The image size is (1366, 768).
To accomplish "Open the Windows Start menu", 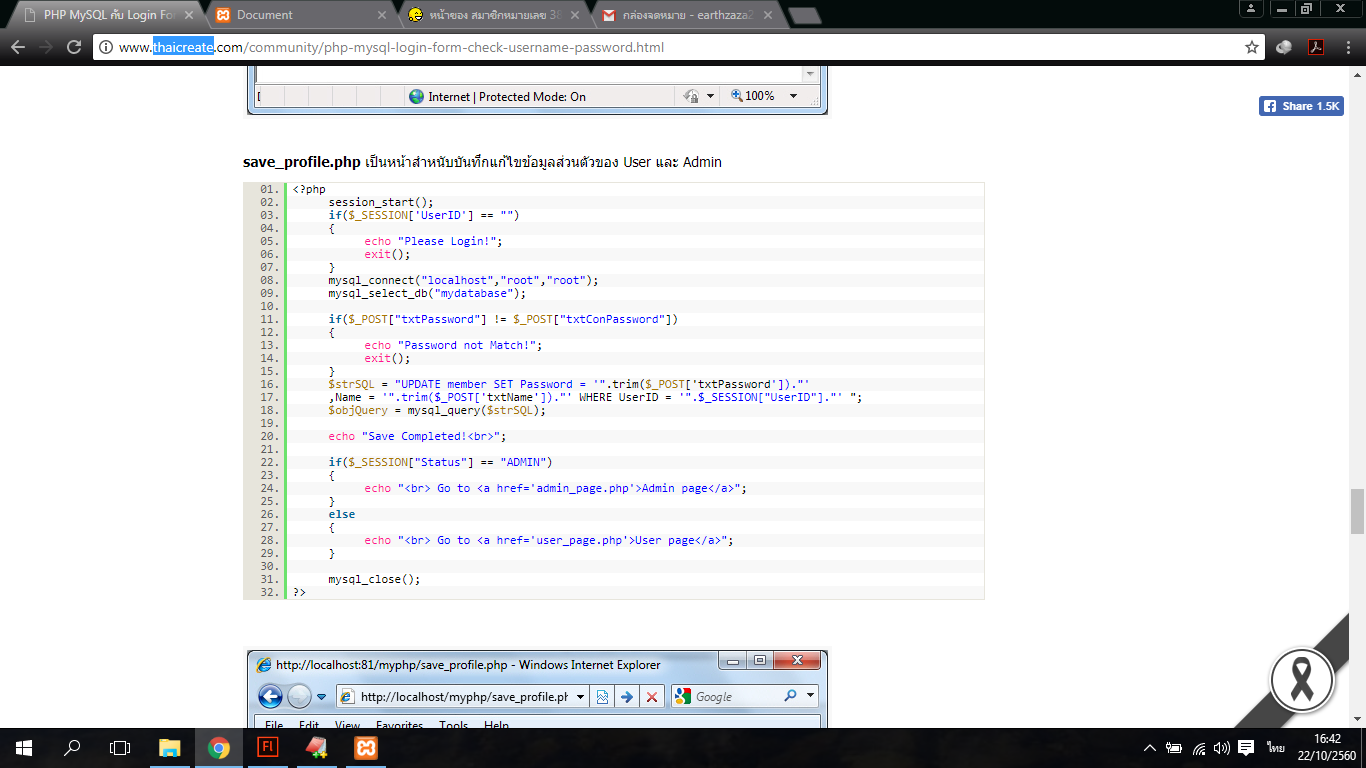I will pyautogui.click(x=24, y=747).
